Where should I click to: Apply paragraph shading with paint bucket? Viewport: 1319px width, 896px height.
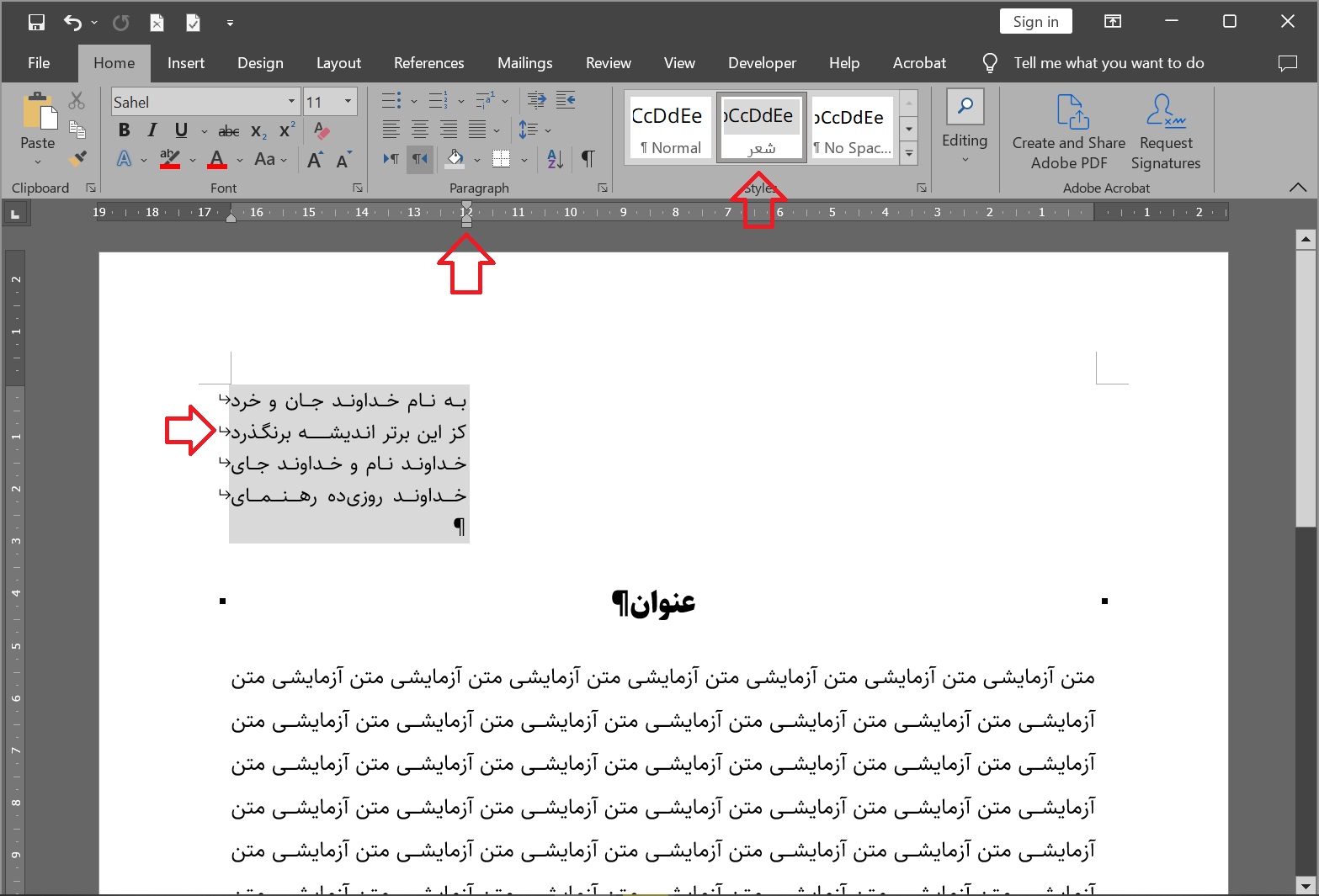455,158
